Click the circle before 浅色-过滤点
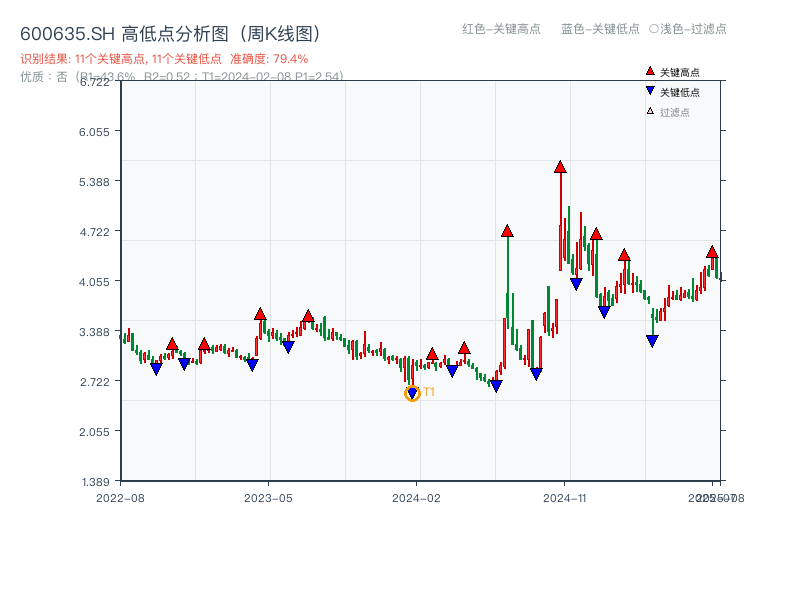The height and width of the screenshot is (600, 800). (x=654, y=29)
